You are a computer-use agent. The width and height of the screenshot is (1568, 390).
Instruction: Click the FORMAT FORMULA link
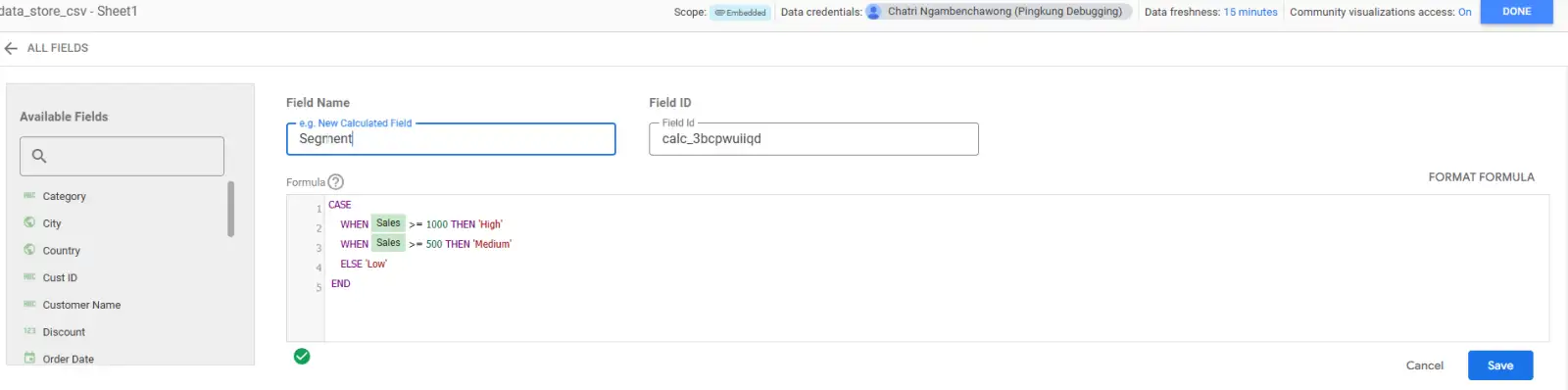click(1481, 177)
